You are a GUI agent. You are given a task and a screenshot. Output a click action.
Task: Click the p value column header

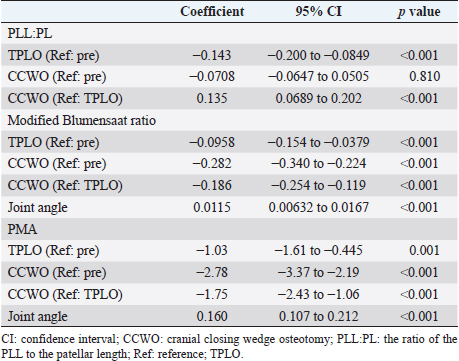(419, 12)
